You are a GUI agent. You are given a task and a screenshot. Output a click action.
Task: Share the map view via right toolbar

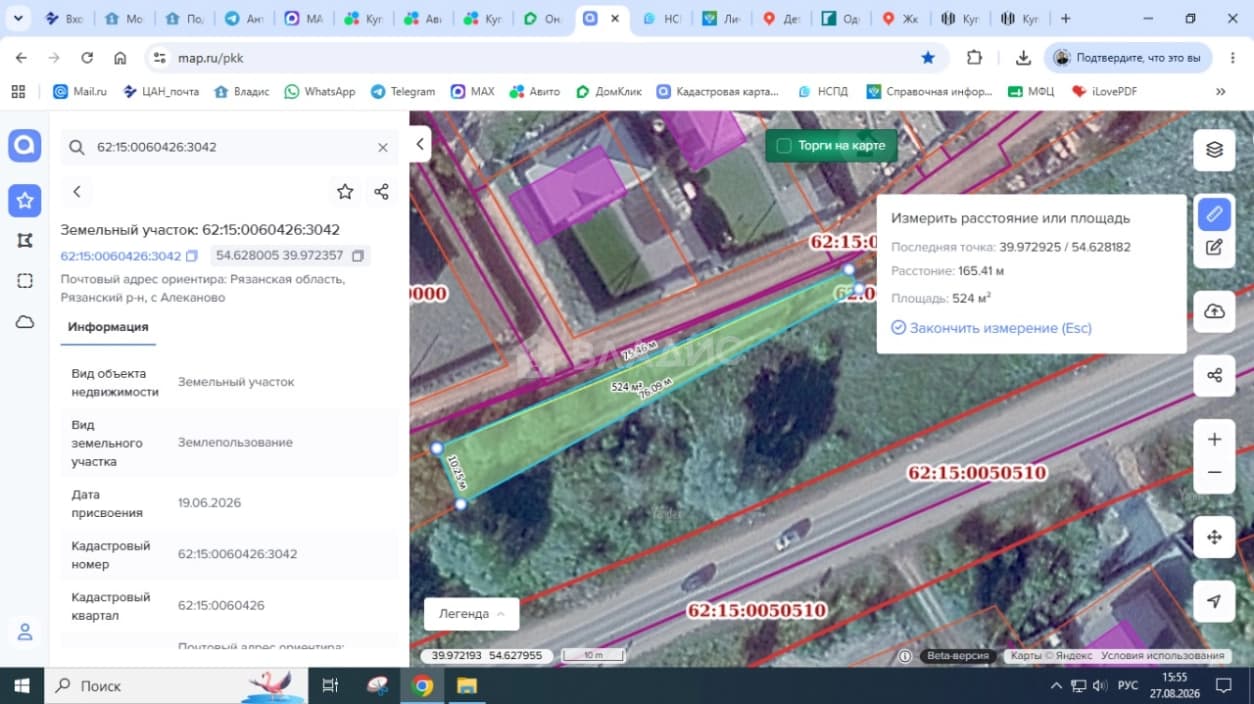pyautogui.click(x=1214, y=375)
